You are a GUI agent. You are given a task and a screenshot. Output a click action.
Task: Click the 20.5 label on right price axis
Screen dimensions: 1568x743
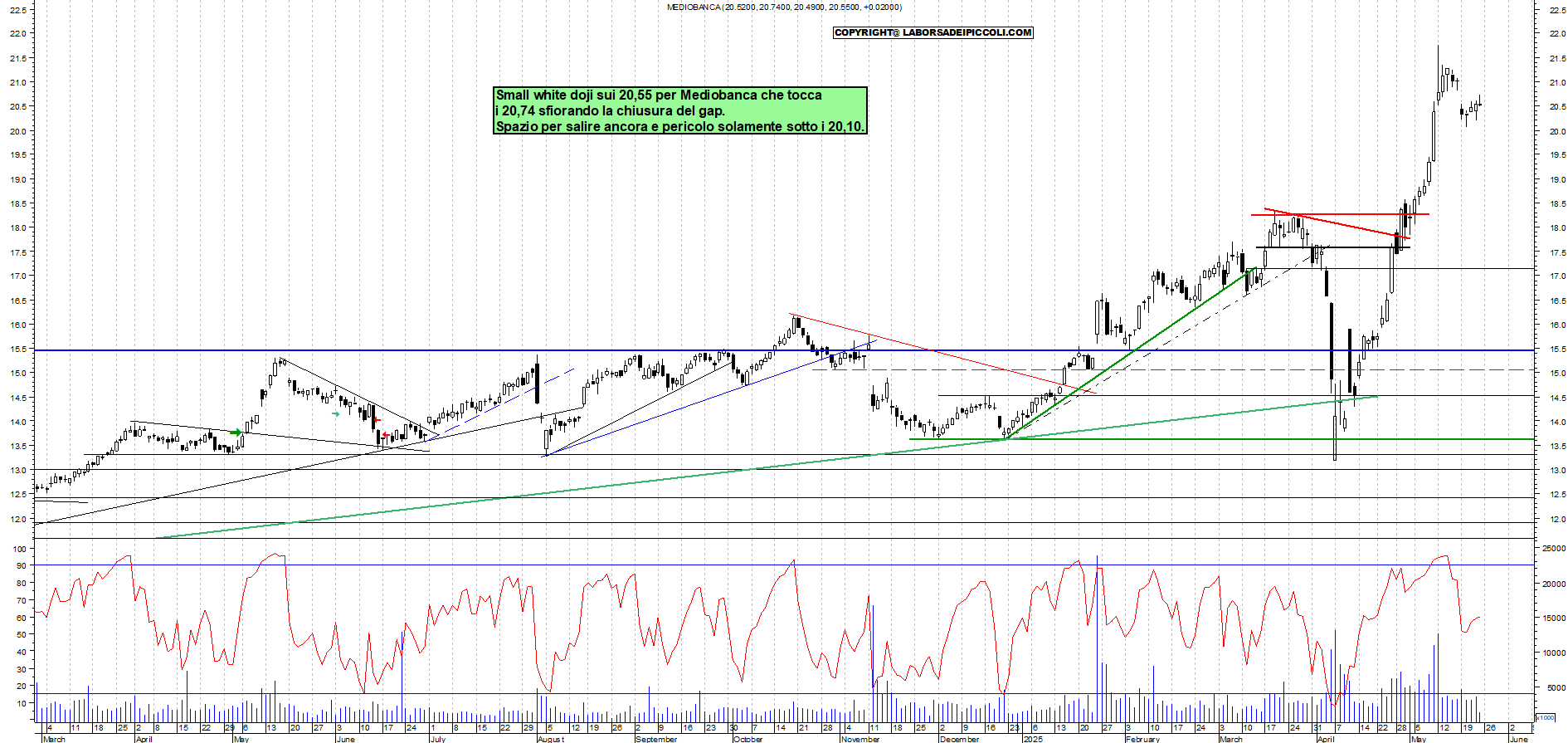1556,107
